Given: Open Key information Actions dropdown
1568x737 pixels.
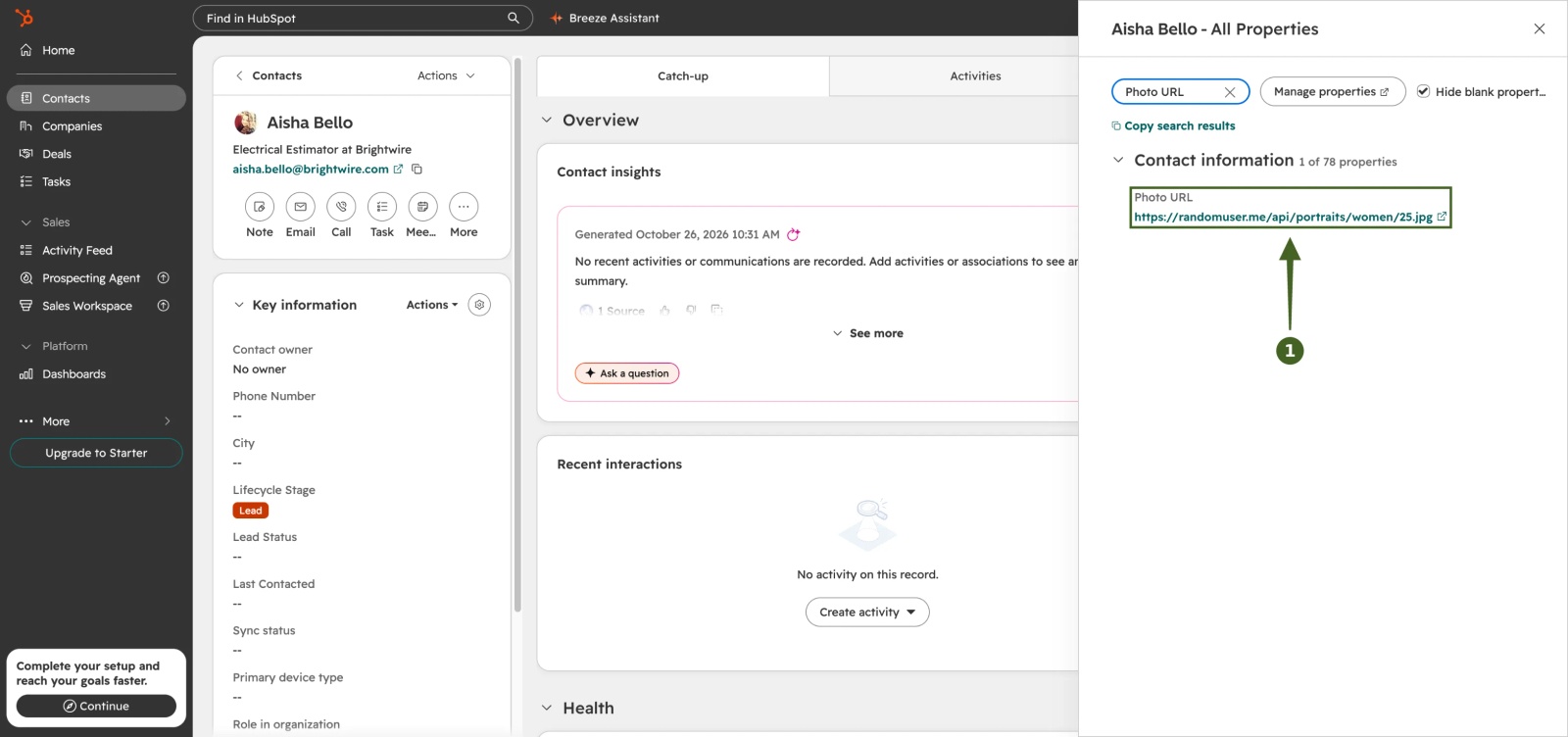Looking at the screenshot, I should (432, 305).
